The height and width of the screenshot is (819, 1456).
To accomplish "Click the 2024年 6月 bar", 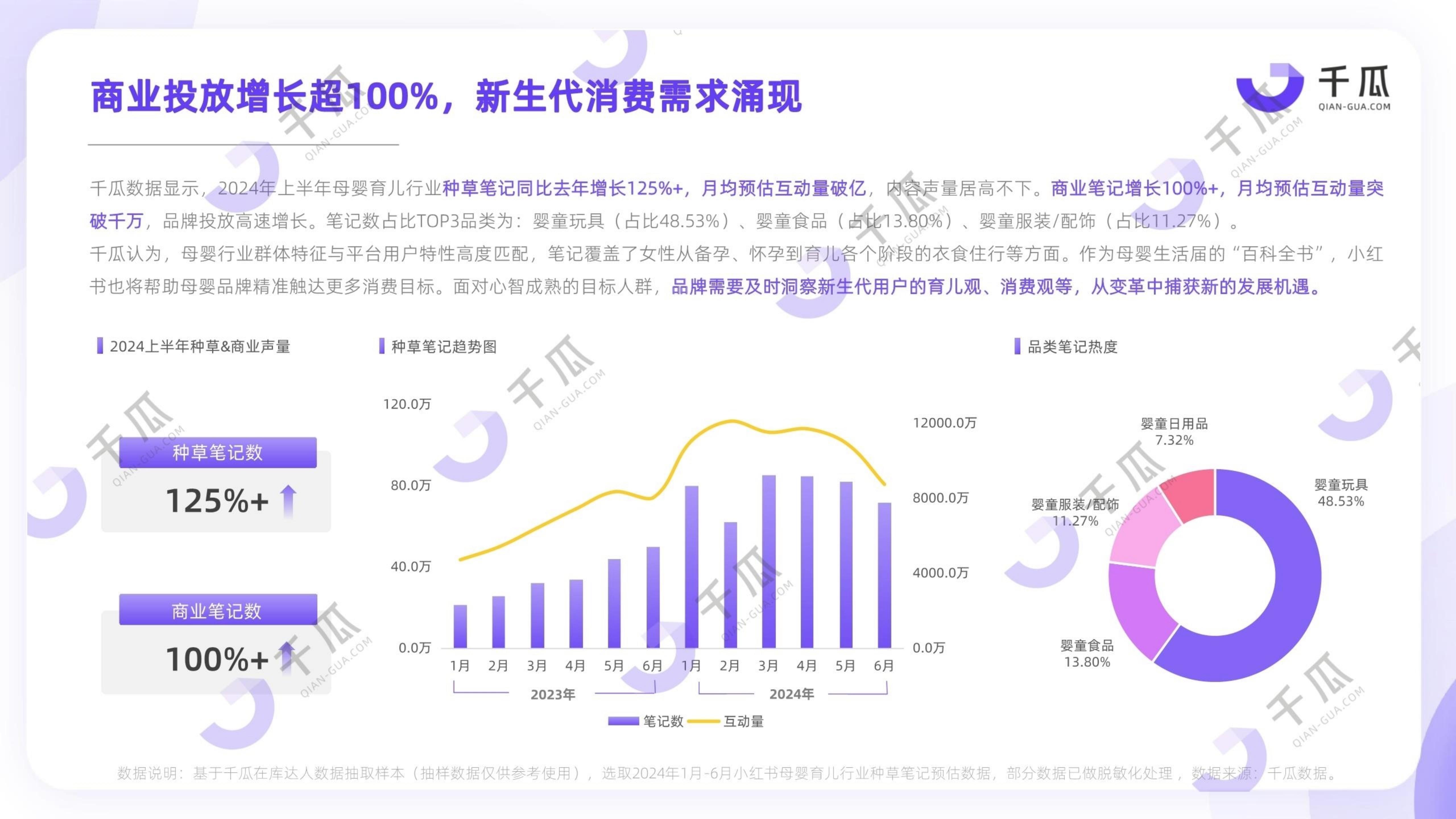I will (x=884, y=575).
